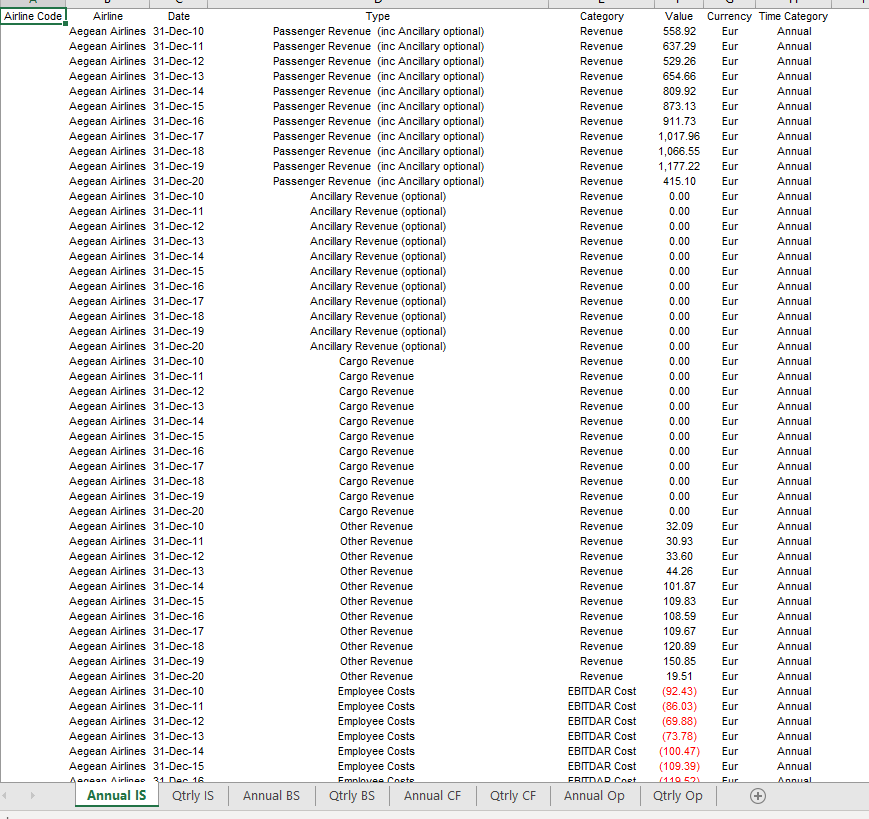
Task: Select the value cell 1,017.96
Action: point(679,136)
